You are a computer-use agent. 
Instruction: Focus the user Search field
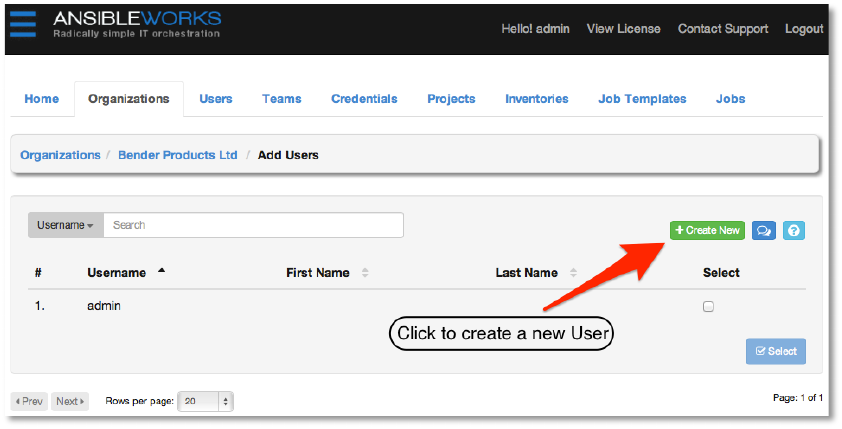253,226
